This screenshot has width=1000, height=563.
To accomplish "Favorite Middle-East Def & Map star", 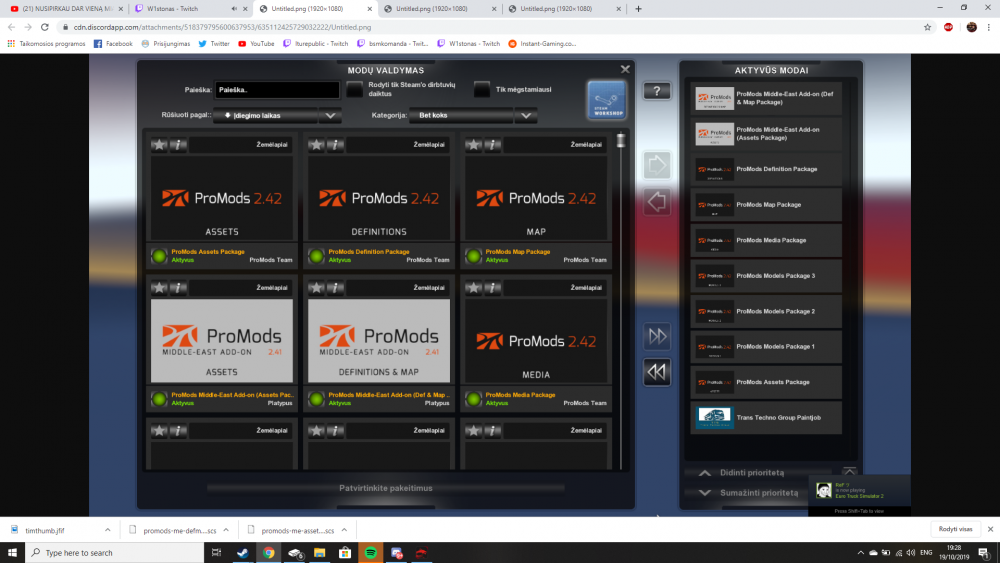I will (x=316, y=288).
